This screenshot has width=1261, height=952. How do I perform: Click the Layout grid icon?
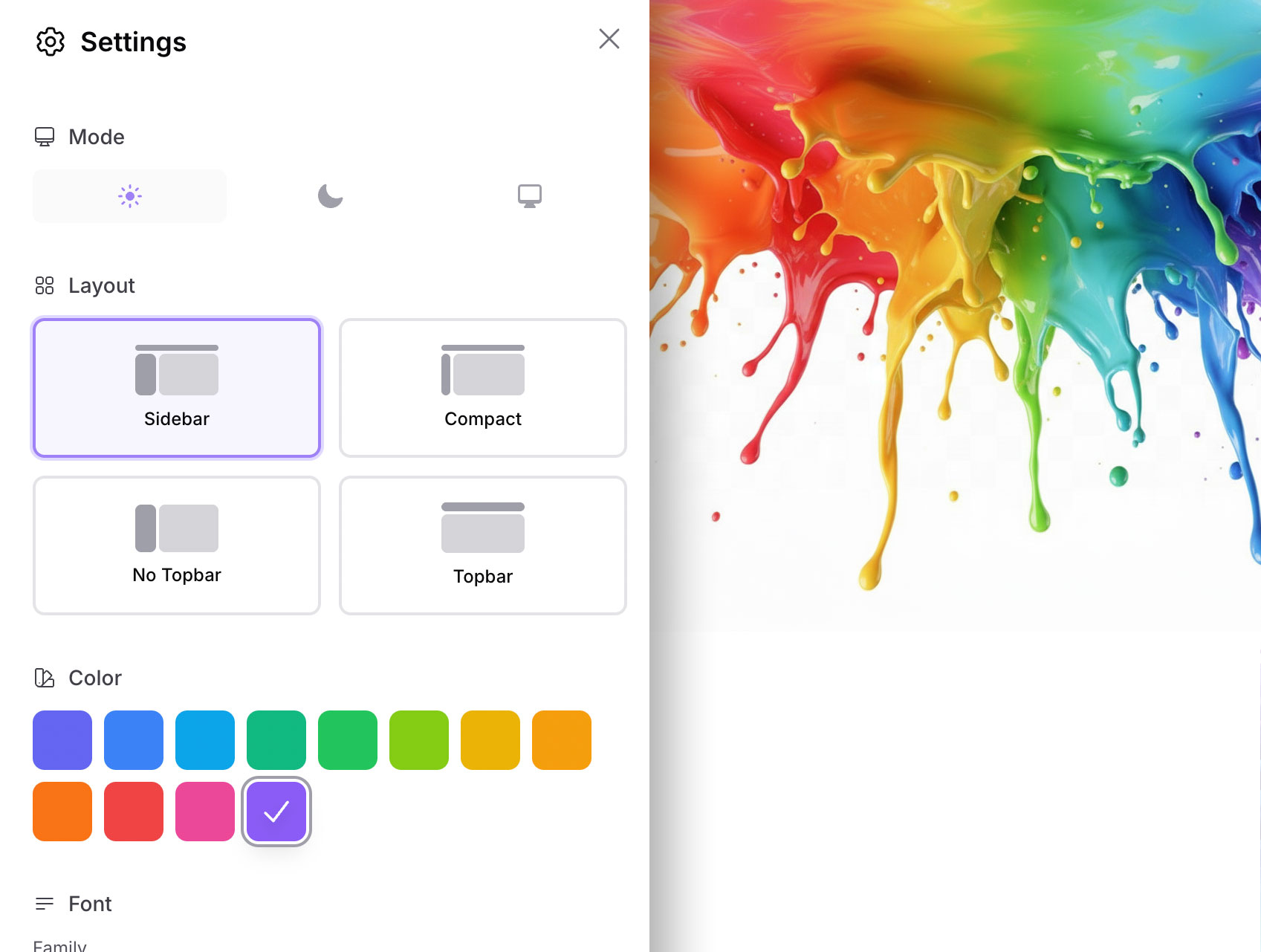click(45, 285)
